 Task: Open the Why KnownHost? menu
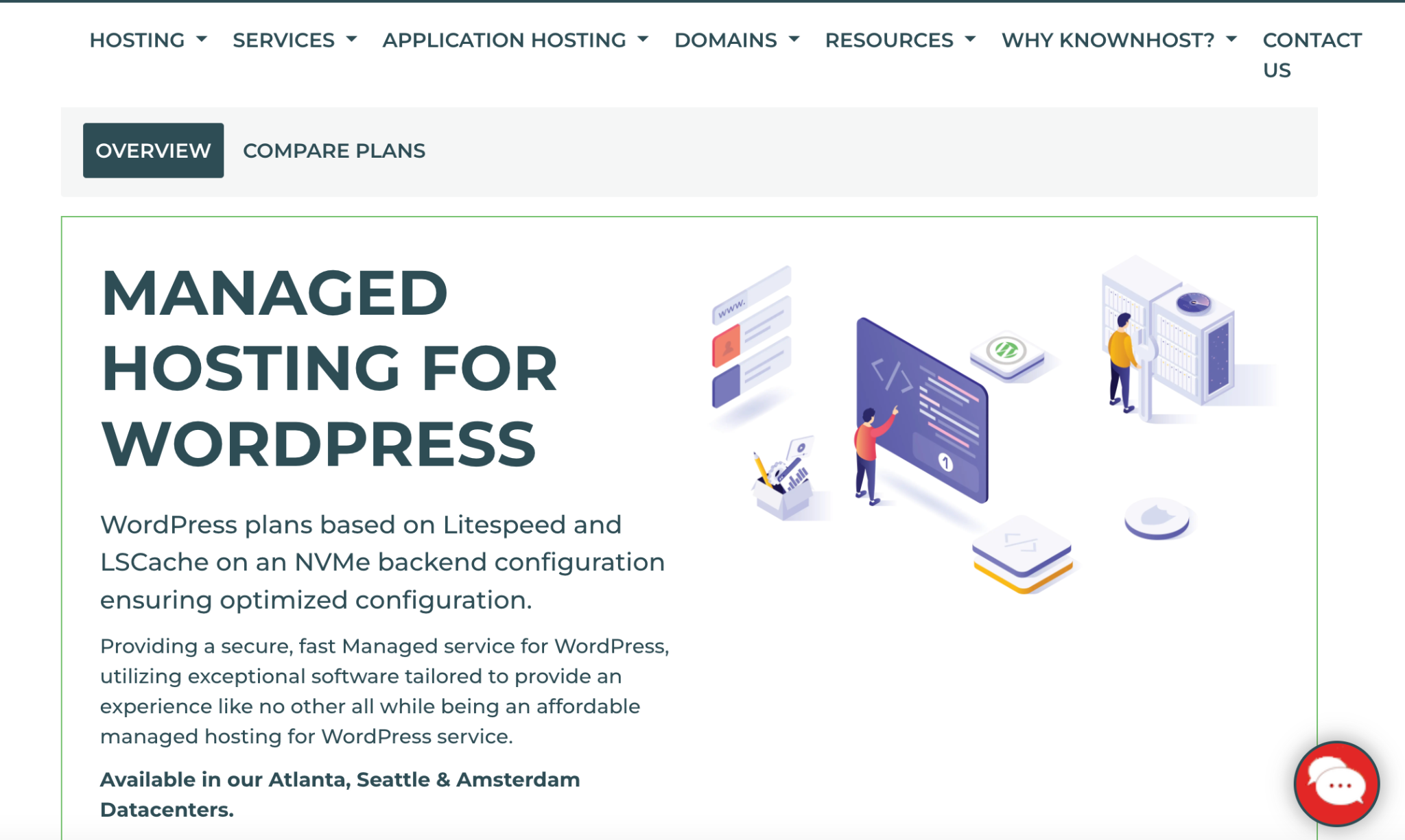click(x=1119, y=40)
